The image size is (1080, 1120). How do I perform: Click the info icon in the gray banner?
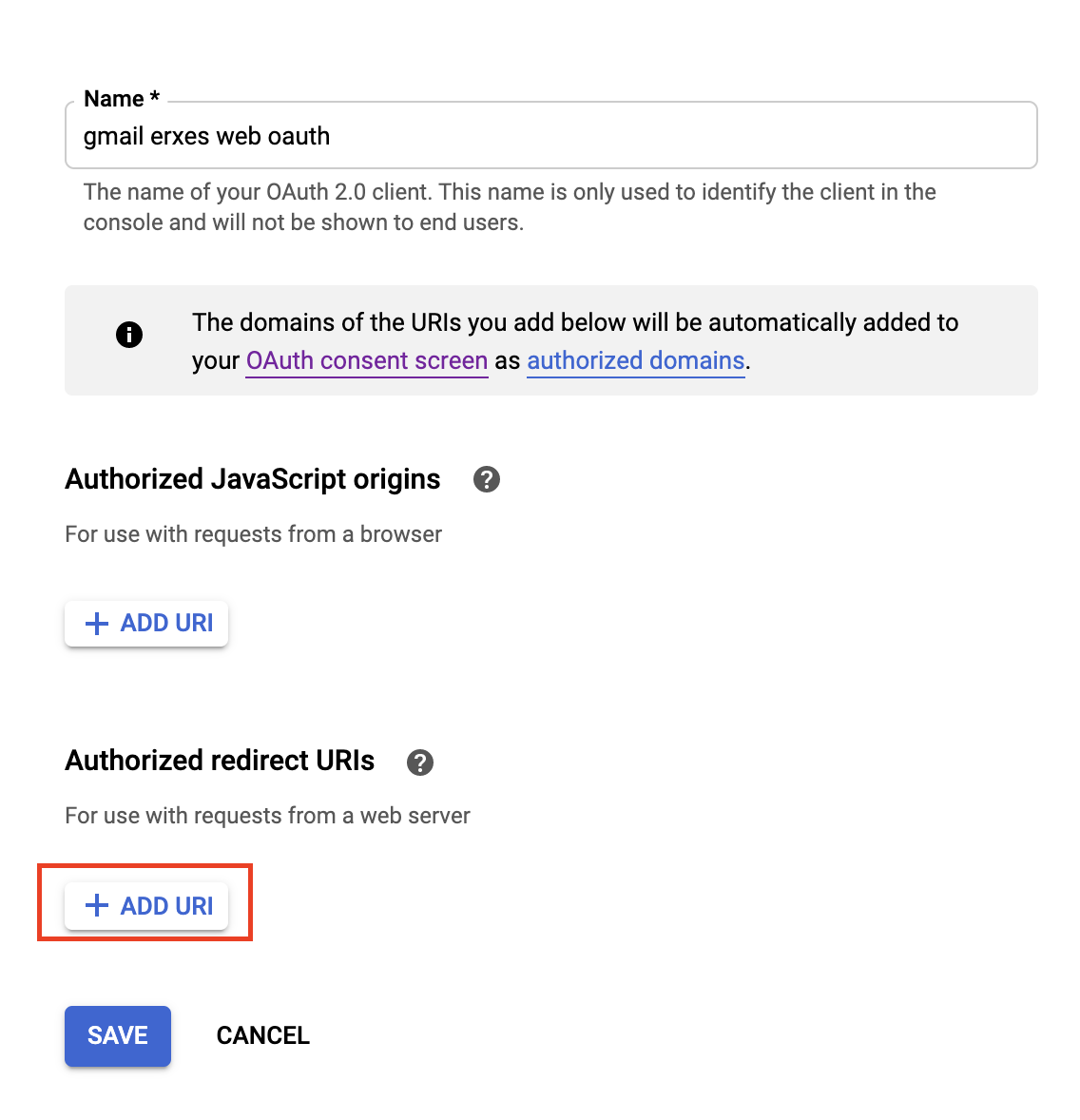[x=129, y=335]
